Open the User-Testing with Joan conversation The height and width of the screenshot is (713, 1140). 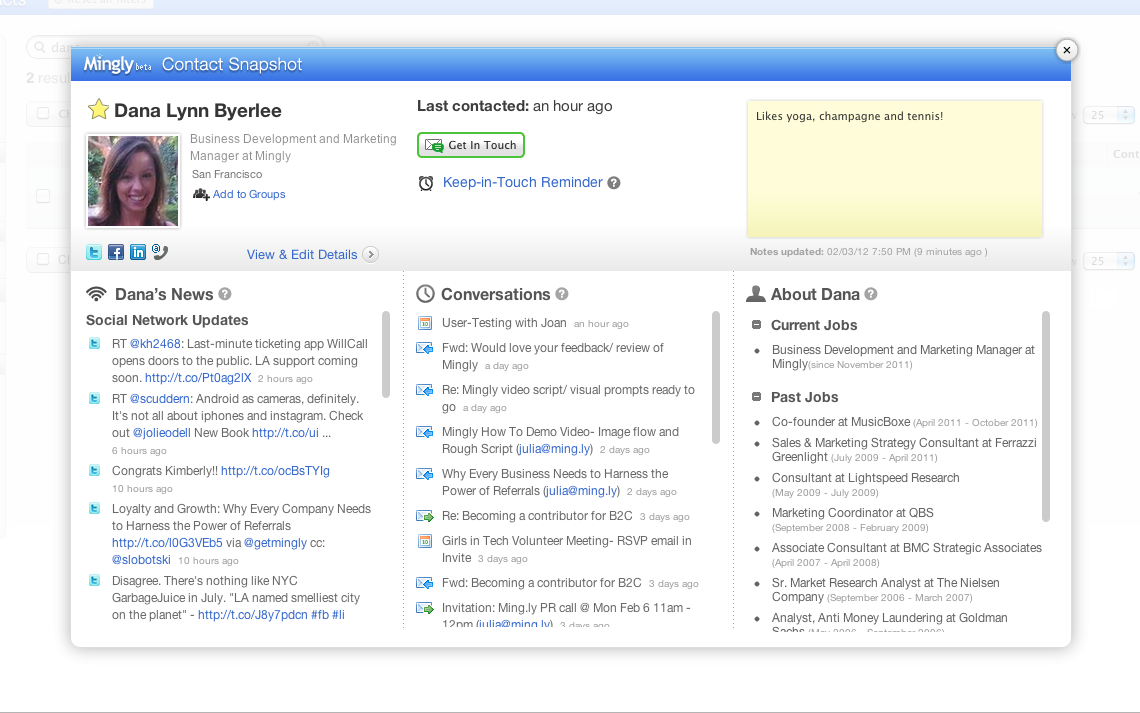coord(505,323)
